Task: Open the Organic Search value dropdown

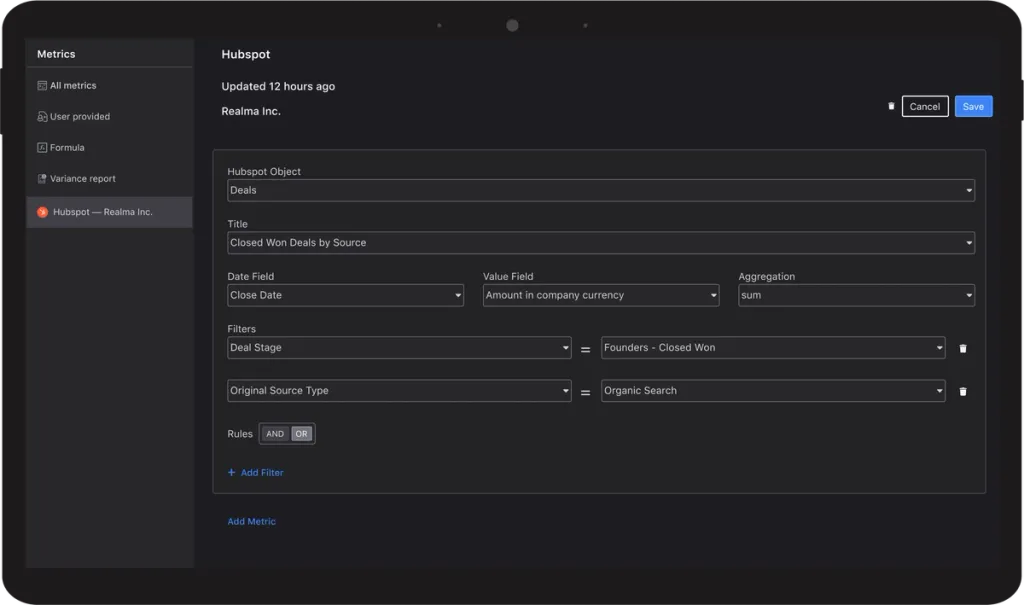Action: click(773, 391)
